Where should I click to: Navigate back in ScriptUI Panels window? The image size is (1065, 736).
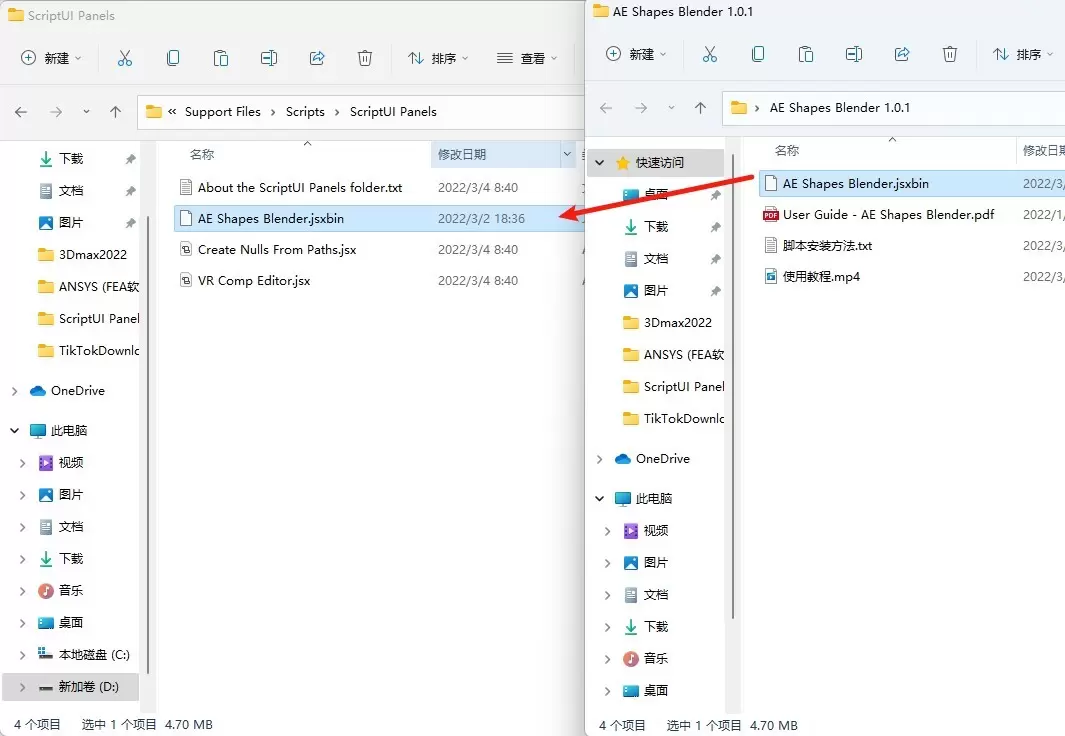point(21,112)
